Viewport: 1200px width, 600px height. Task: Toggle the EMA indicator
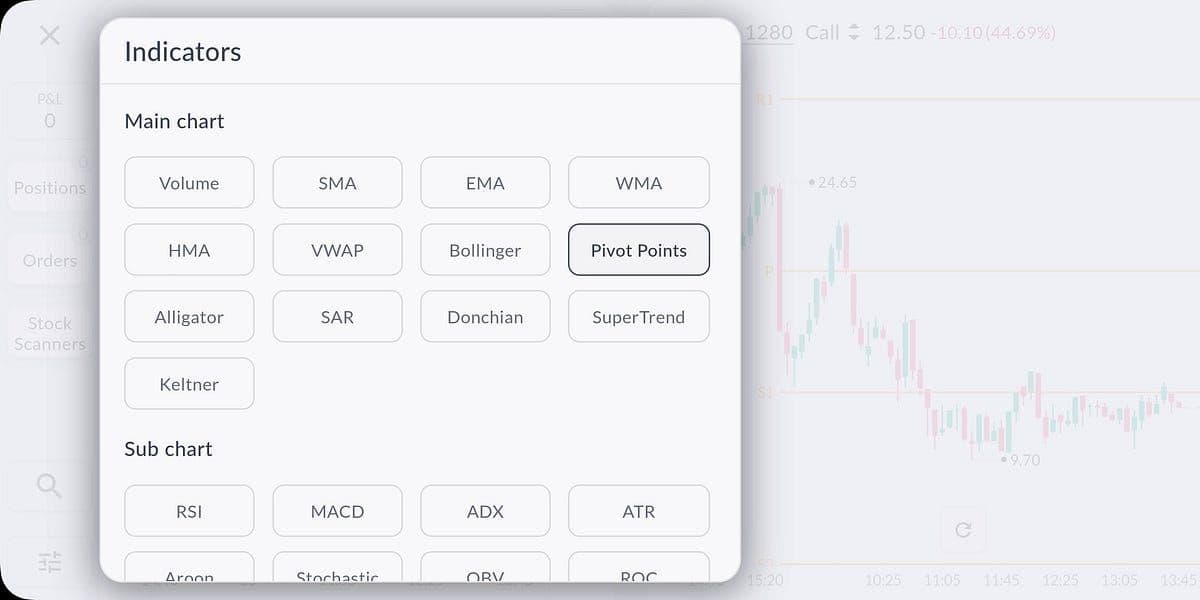coord(485,183)
